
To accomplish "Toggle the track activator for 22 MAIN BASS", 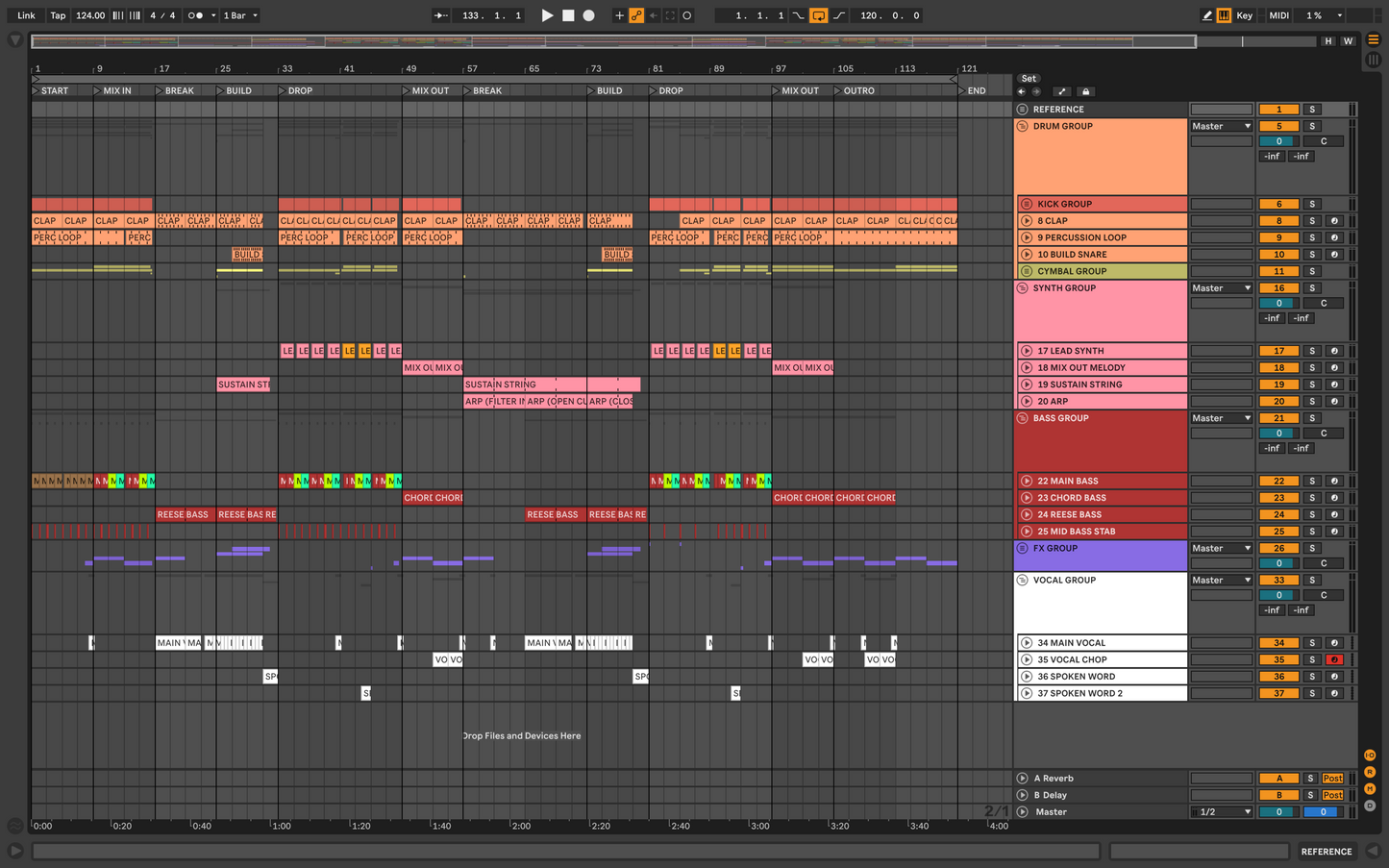I will [1278, 482].
